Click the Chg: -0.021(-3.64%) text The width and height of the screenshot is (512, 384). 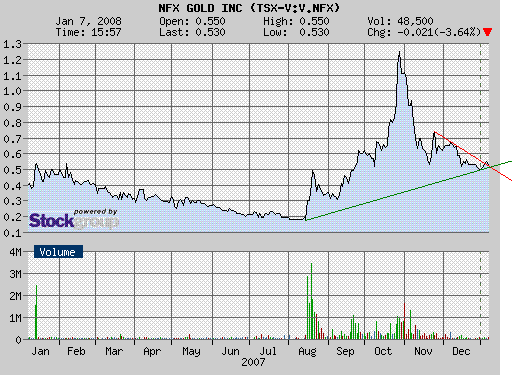pyautogui.click(x=424, y=32)
